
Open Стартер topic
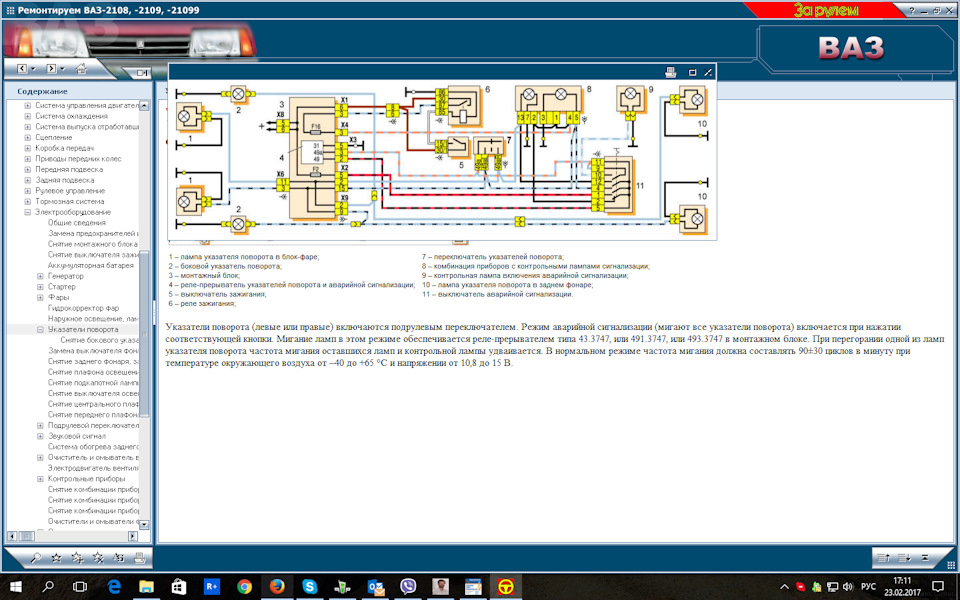[61, 287]
